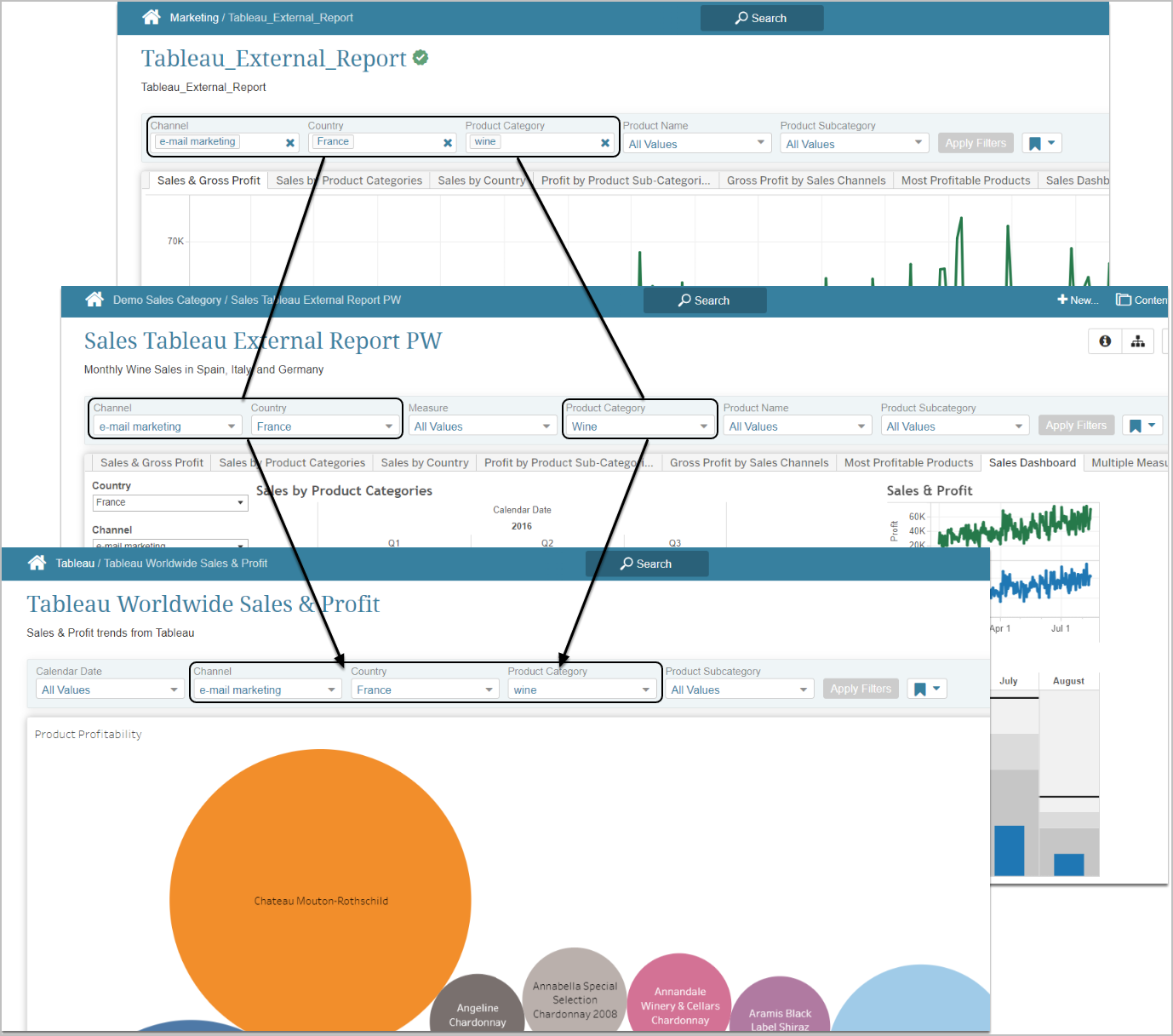Switch to Sales by Country tab in Sales Tableau PW window
Image resolution: width=1173 pixels, height=1036 pixels.
pyautogui.click(x=425, y=463)
